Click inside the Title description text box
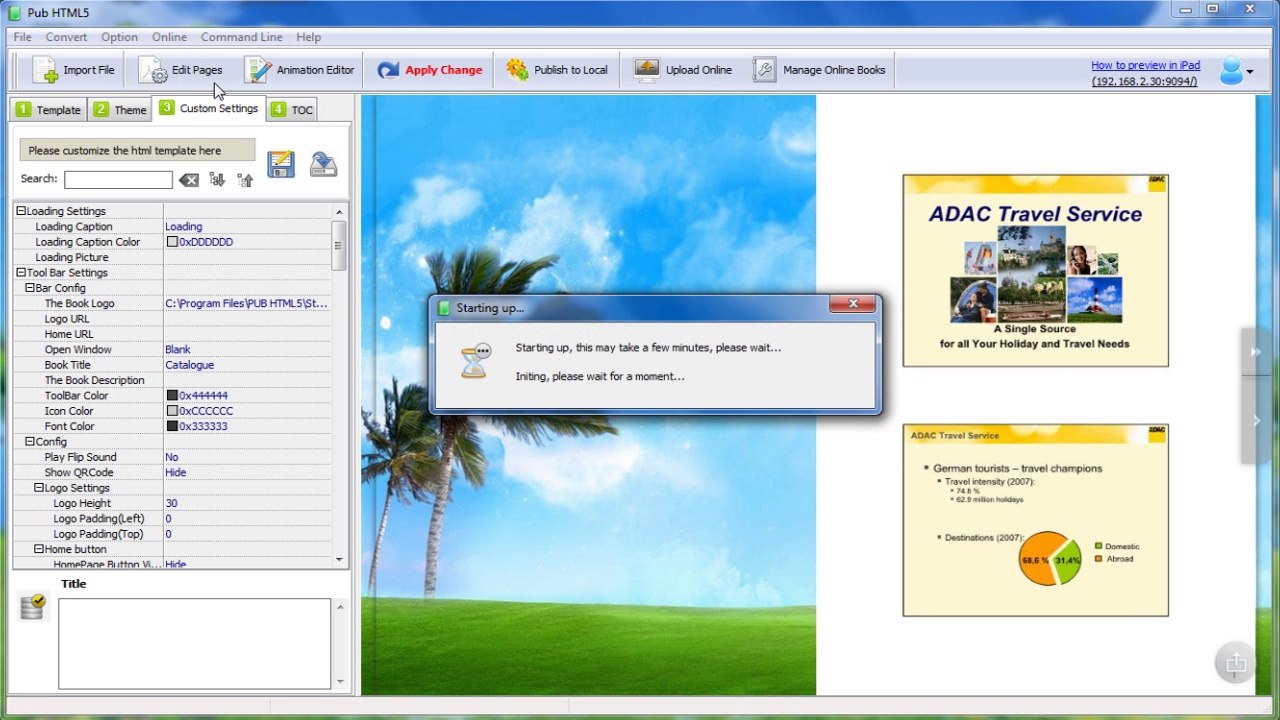 [194, 644]
